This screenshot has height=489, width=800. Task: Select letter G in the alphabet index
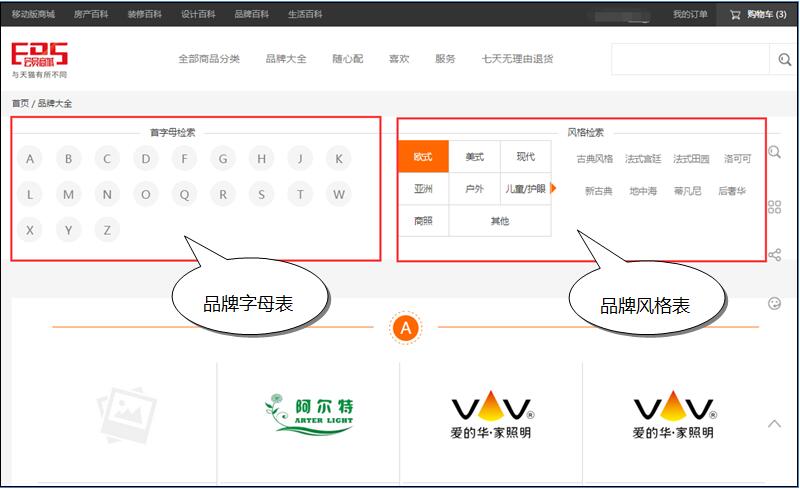223,159
